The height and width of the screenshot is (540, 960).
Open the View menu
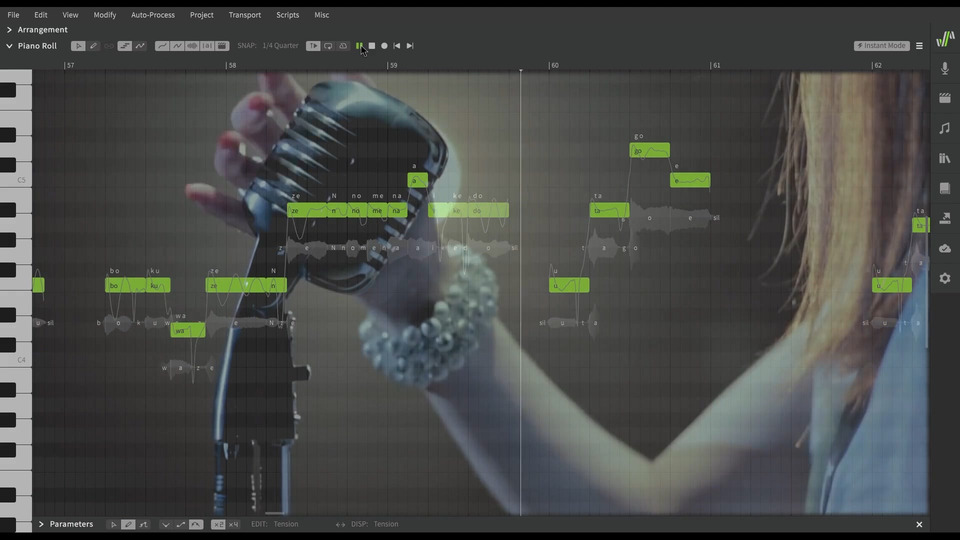(70, 15)
